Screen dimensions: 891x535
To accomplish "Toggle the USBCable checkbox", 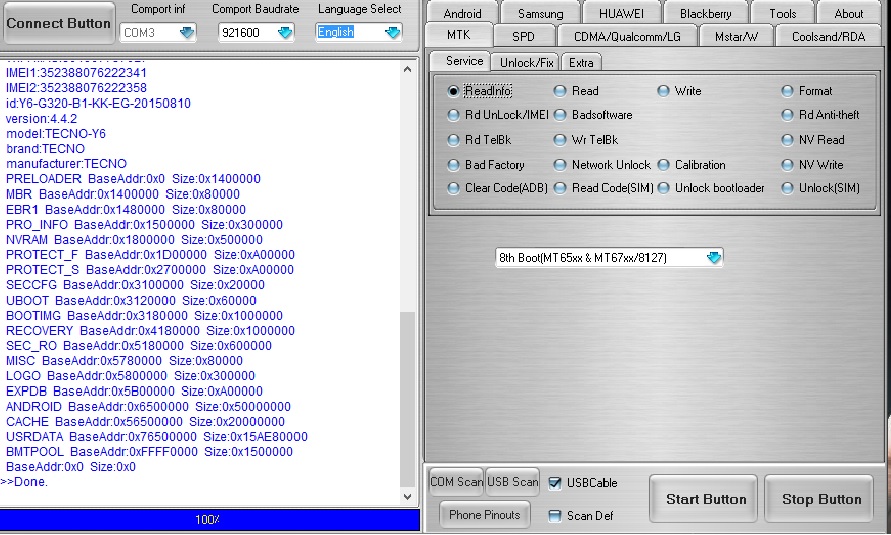I will [555, 483].
